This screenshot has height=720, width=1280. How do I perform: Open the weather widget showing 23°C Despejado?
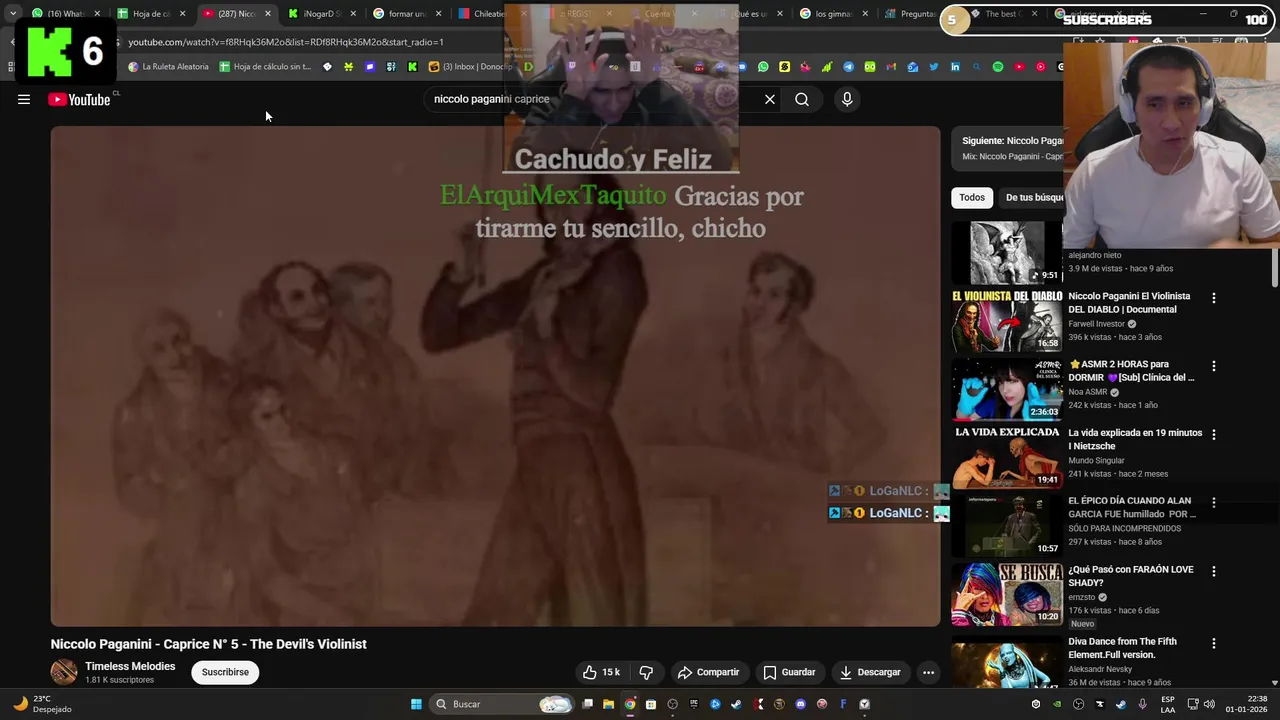tap(42, 704)
